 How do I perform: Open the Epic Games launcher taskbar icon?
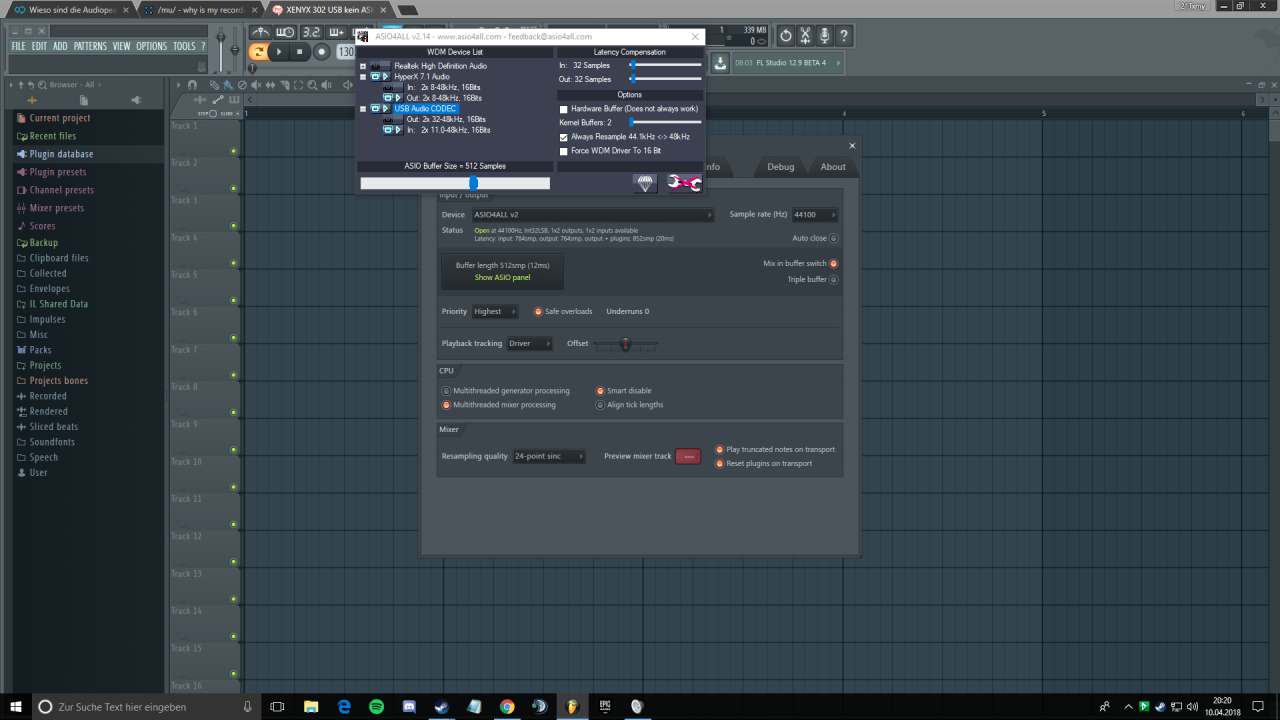(604, 706)
